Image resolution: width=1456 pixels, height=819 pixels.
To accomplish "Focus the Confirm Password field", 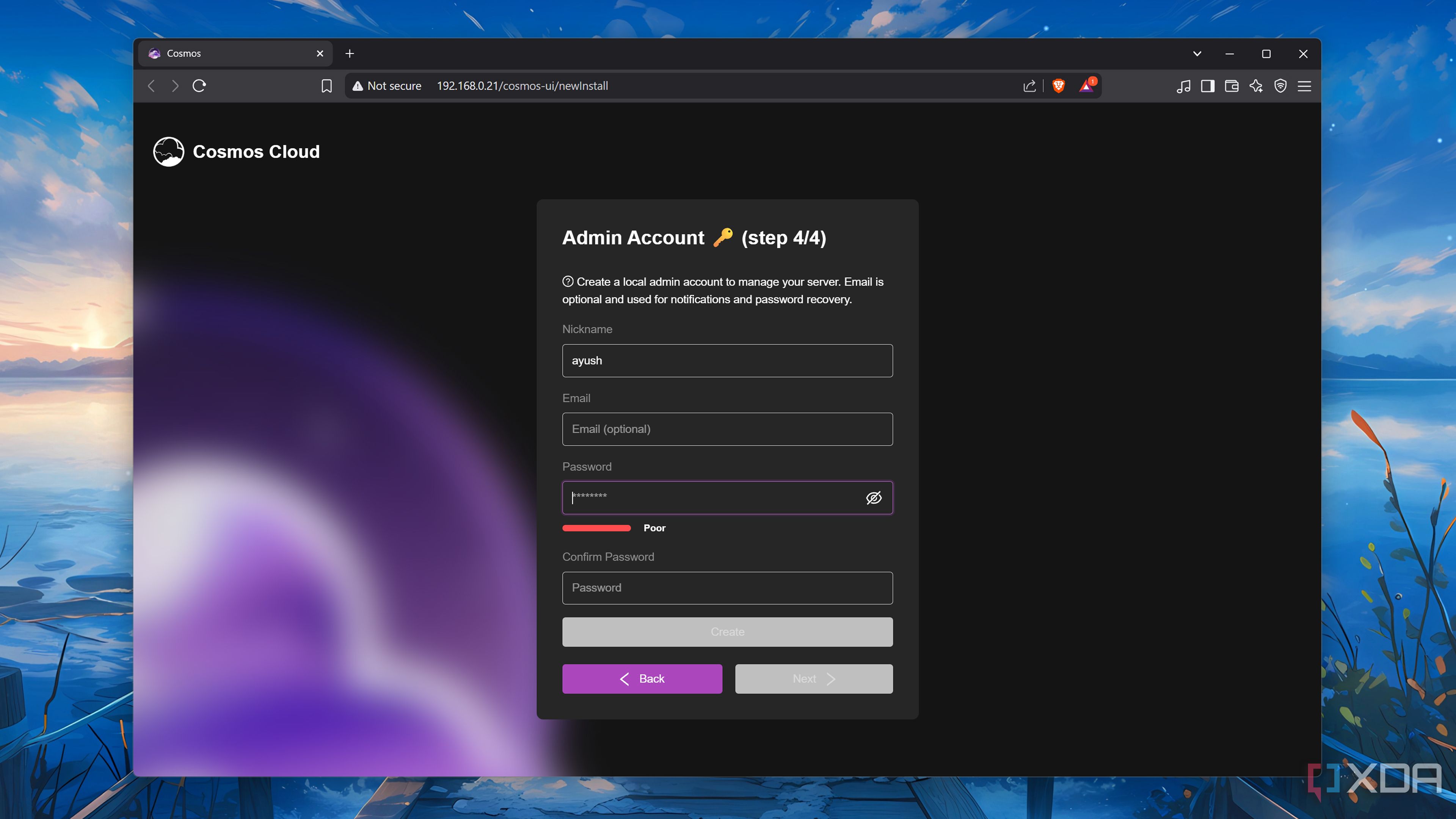I will [x=728, y=588].
